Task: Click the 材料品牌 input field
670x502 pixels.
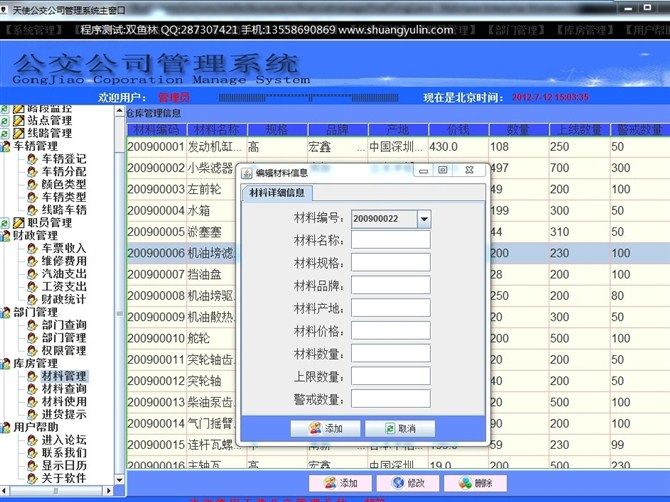Action: point(391,285)
